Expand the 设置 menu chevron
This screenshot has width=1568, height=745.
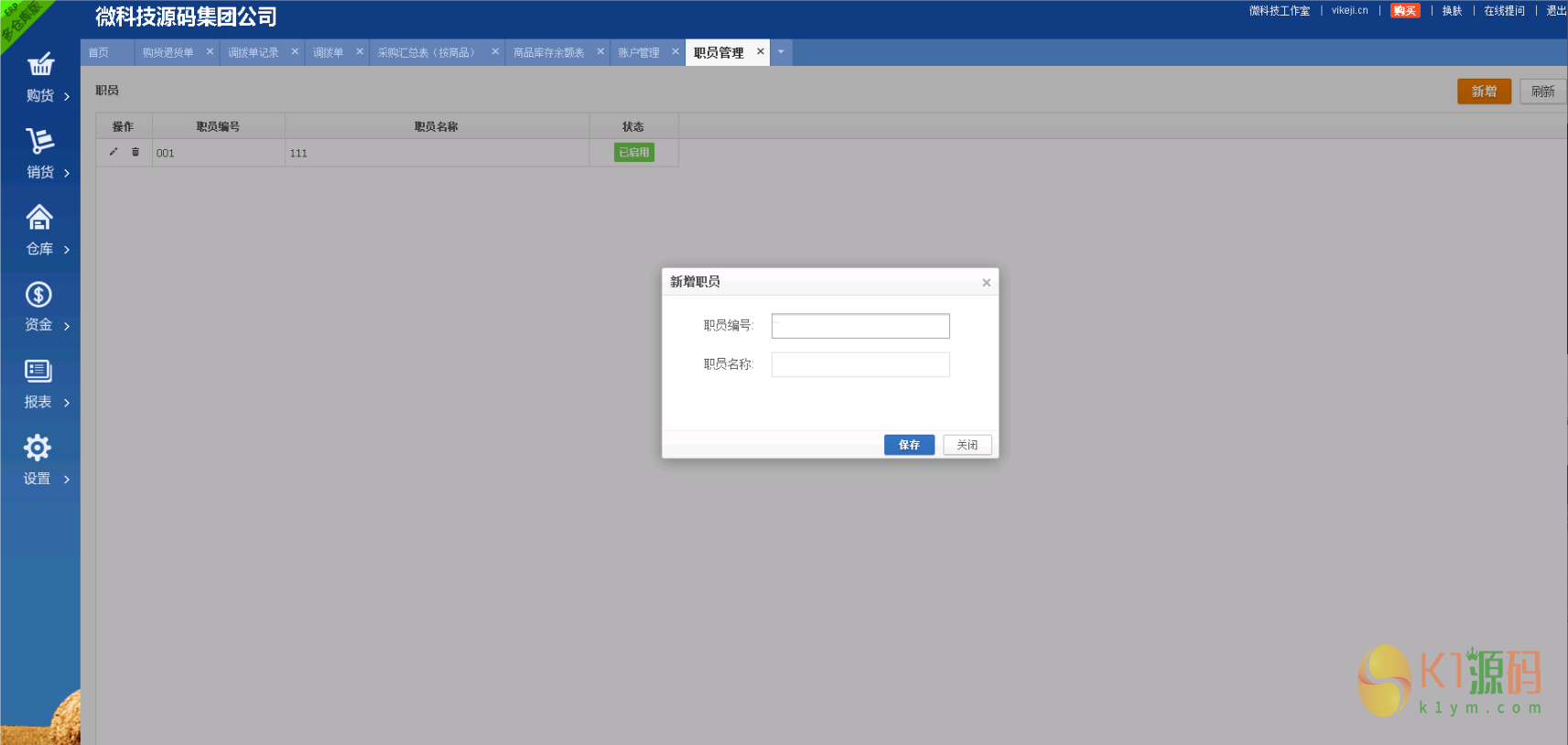(67, 480)
